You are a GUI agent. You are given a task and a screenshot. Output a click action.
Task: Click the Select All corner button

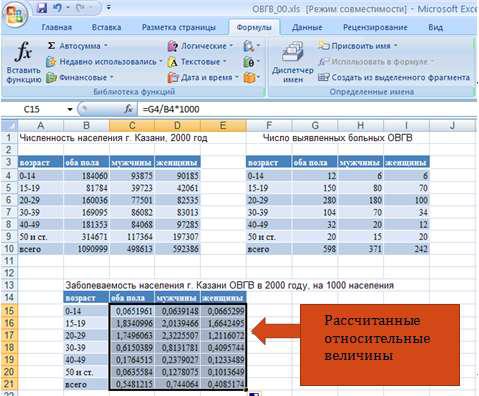click(9, 125)
